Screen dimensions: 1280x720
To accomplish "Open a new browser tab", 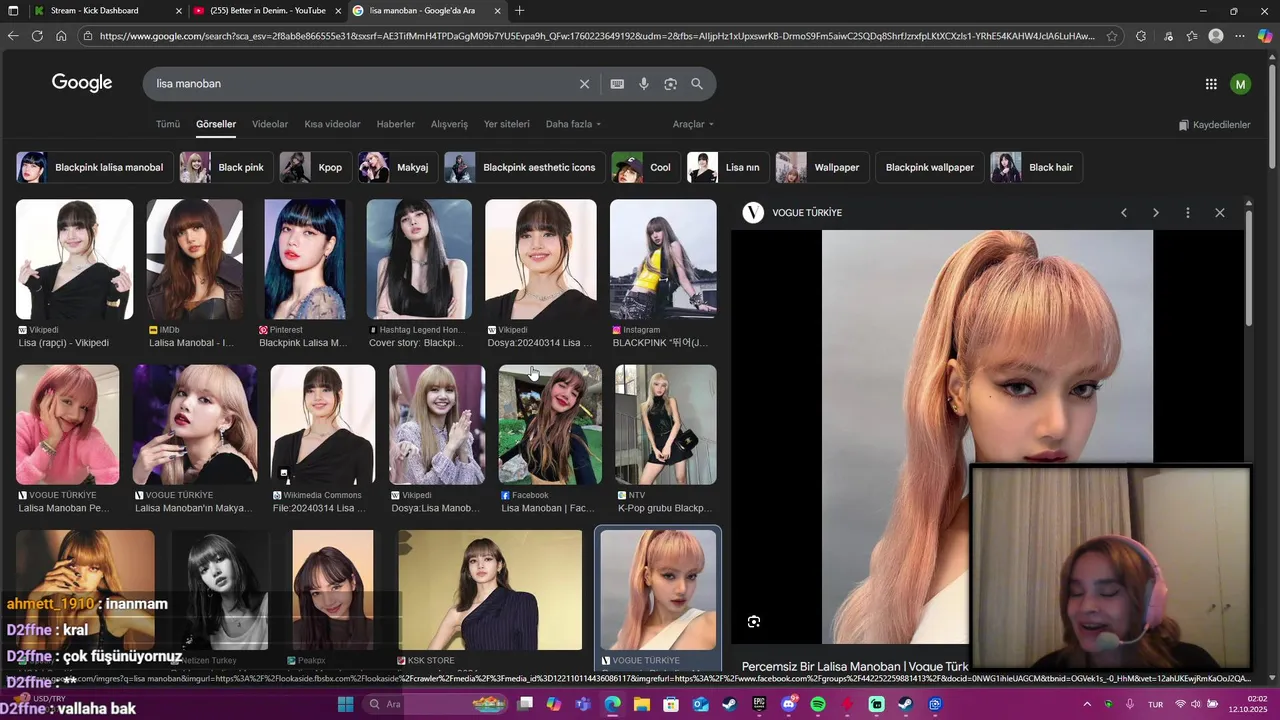I will [x=519, y=11].
